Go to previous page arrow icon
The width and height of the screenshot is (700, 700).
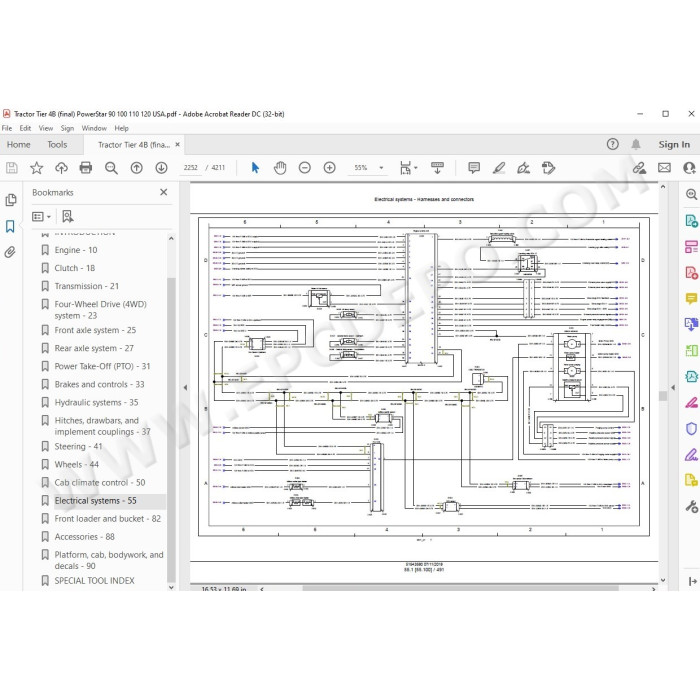click(x=137, y=168)
